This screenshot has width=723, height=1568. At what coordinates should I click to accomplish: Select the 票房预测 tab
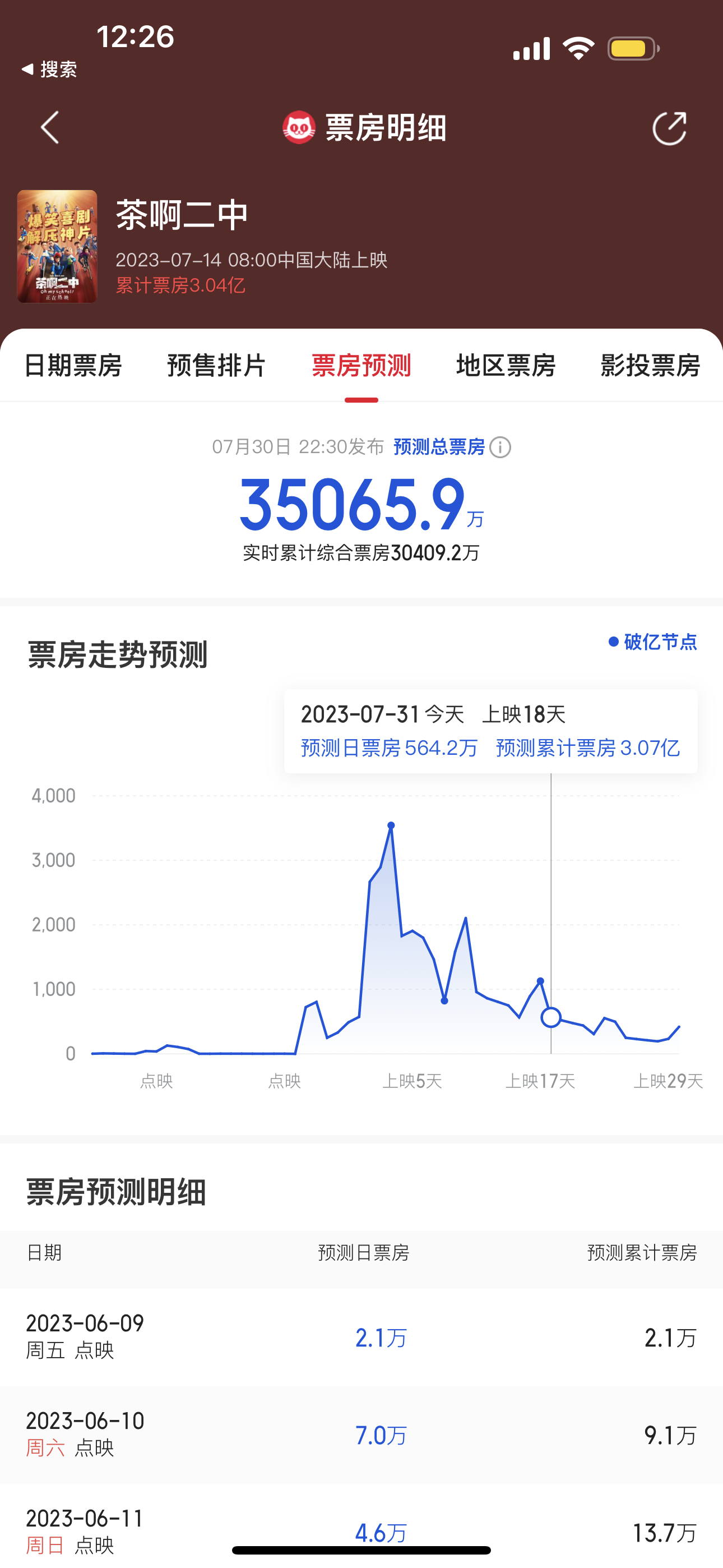tap(361, 365)
